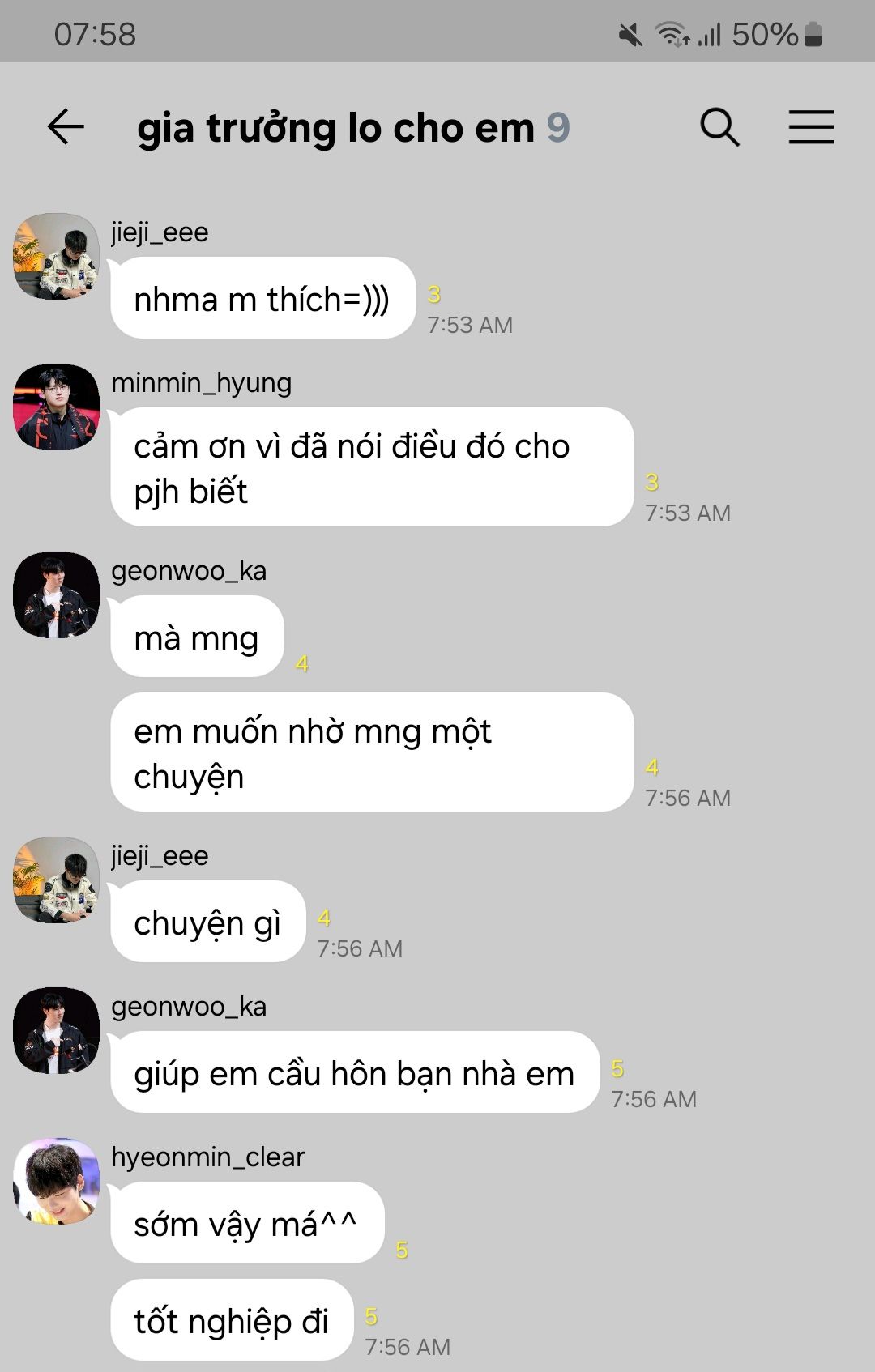The image size is (875, 1372).
Task: Open first jieji_eee profile picture
Action: pos(56,256)
